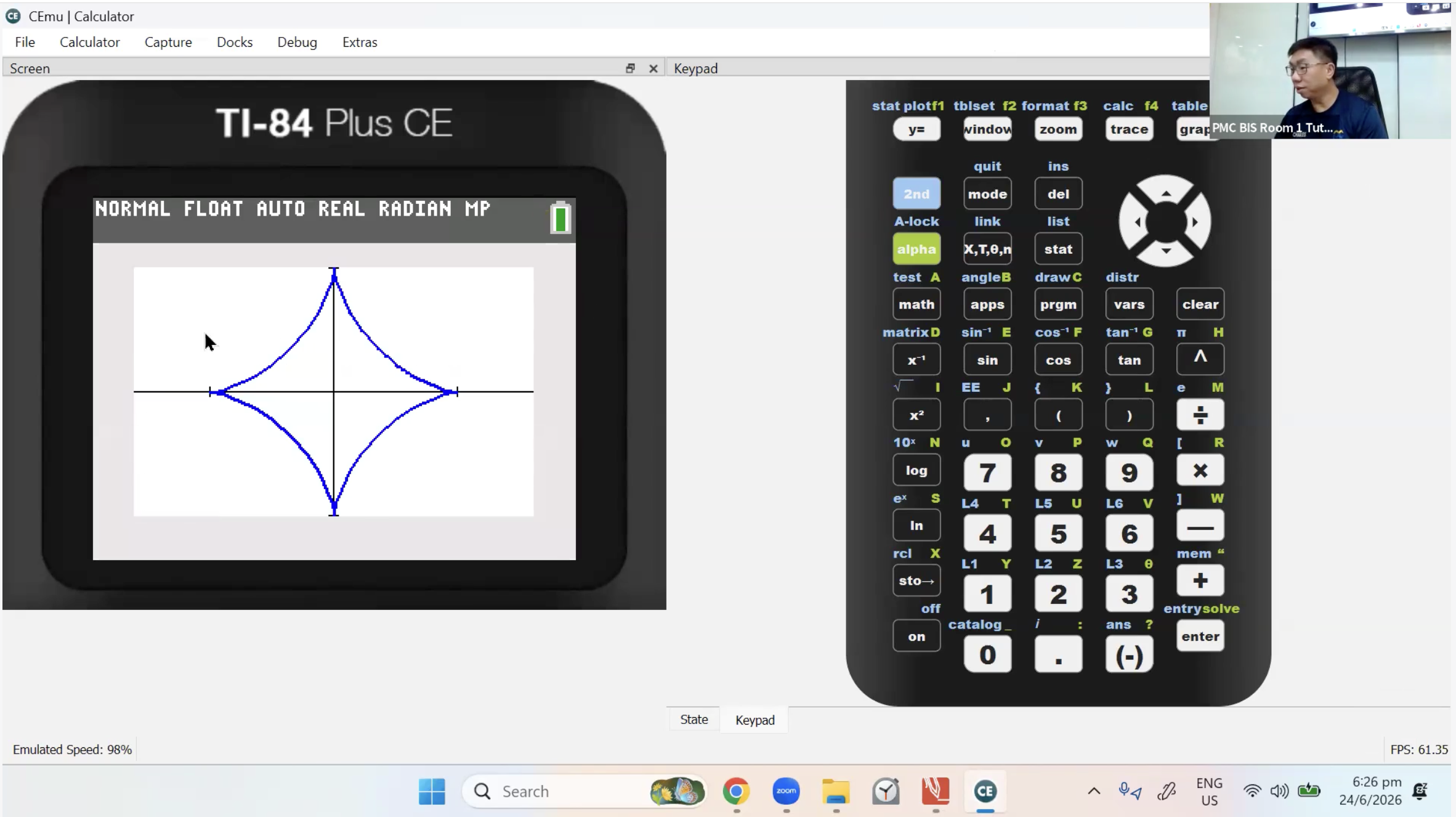Click the x² square key
This screenshot has height=817, width=1456.
click(916, 415)
